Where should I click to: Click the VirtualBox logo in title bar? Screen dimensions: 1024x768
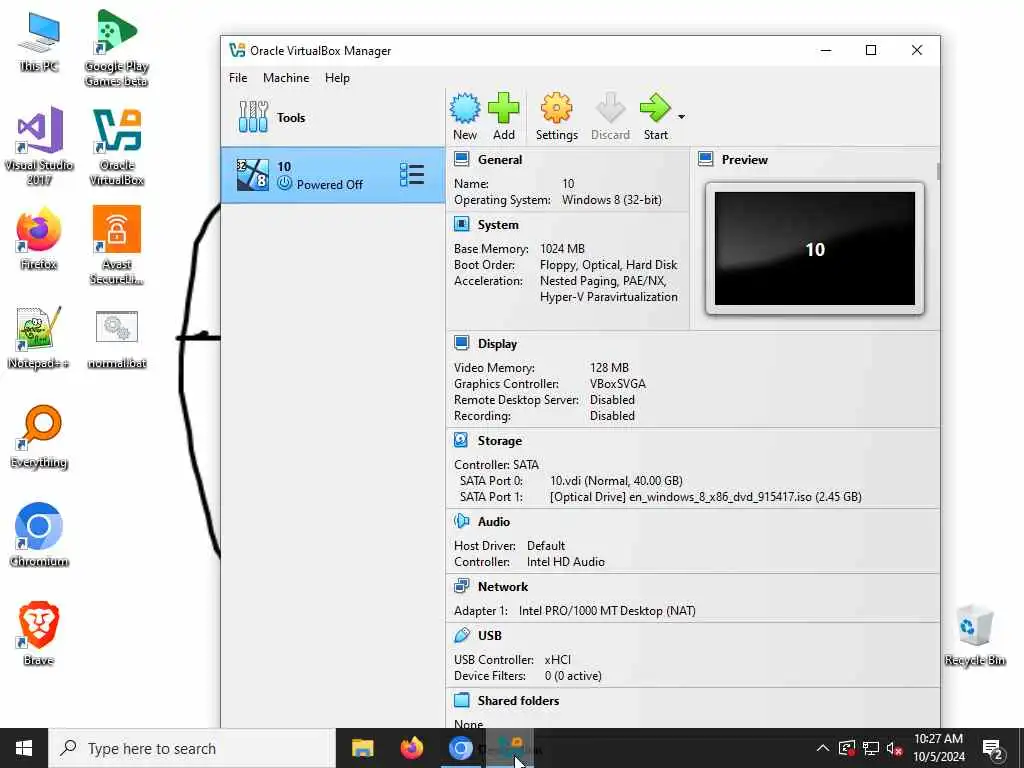click(x=237, y=50)
